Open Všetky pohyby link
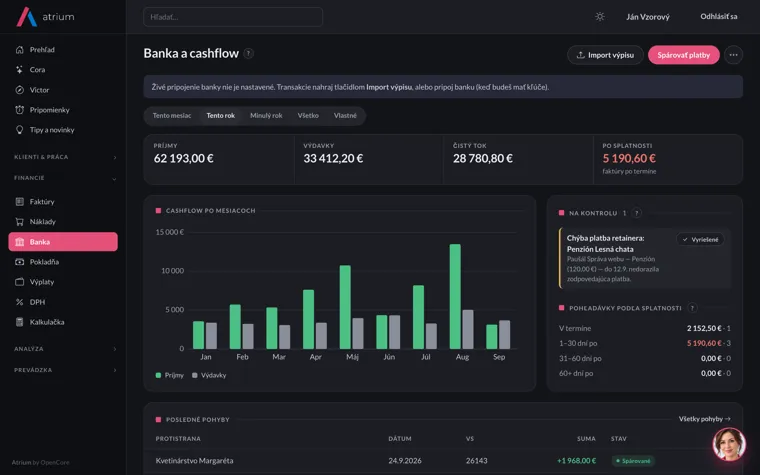The height and width of the screenshot is (475, 760). [x=704, y=419]
